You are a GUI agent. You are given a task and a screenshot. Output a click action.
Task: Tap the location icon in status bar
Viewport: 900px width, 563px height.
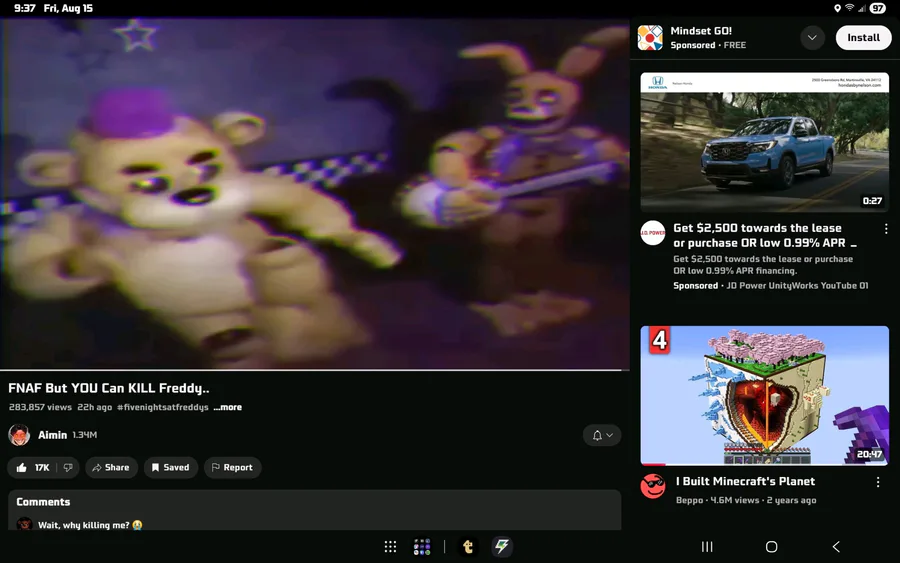pos(837,8)
